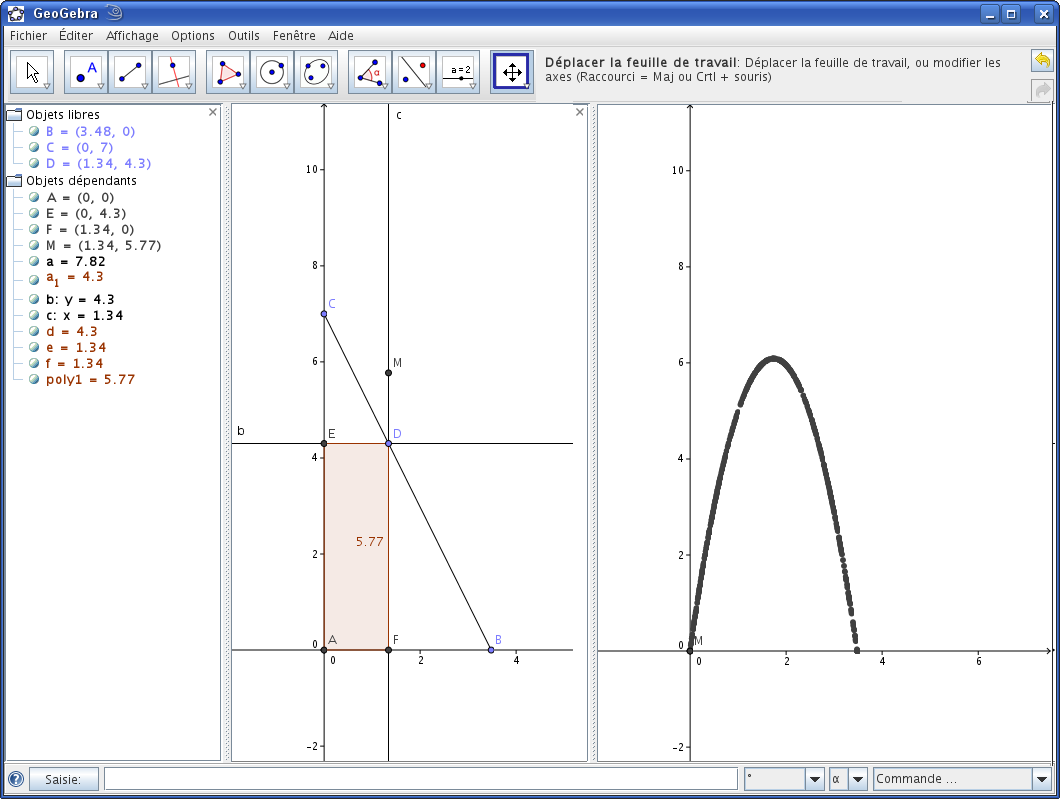Click point M on line c
The width and height of the screenshot is (1060, 799).
coord(388,372)
